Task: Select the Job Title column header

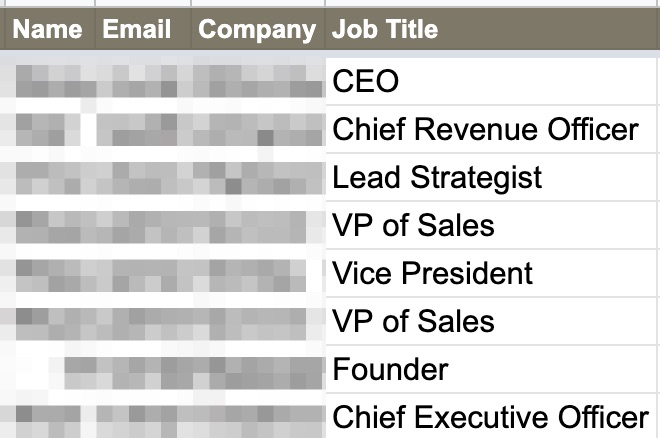Action: 385,29
